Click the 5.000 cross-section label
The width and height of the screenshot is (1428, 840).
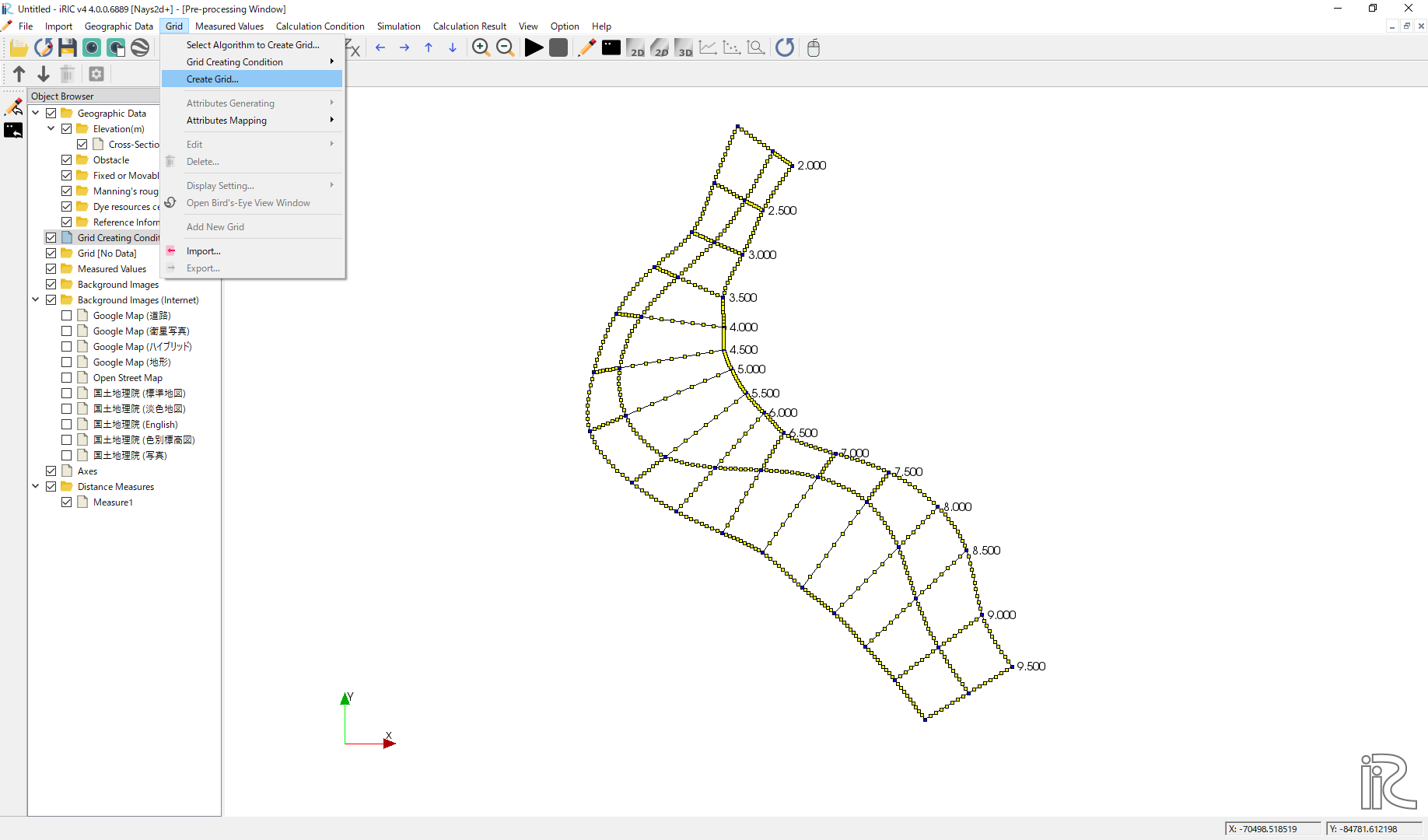pyautogui.click(x=751, y=369)
